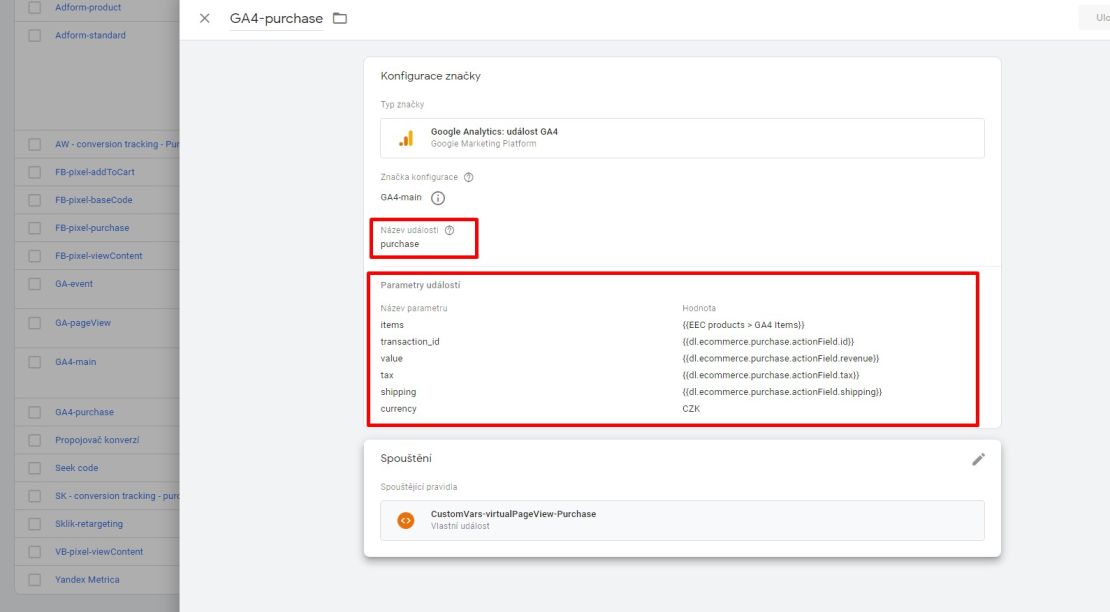This screenshot has height=612, width=1110.
Task: Show info icon next to GA4-main
Action: (x=438, y=198)
